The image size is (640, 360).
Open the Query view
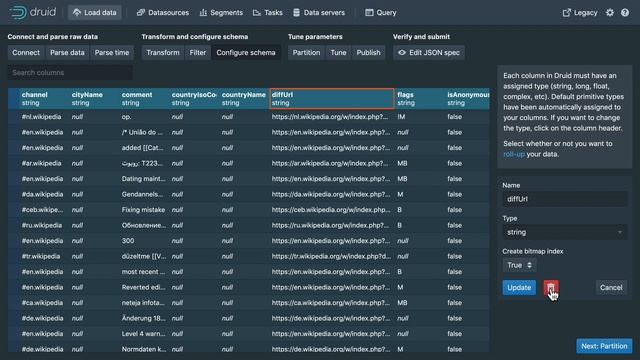tap(380, 13)
